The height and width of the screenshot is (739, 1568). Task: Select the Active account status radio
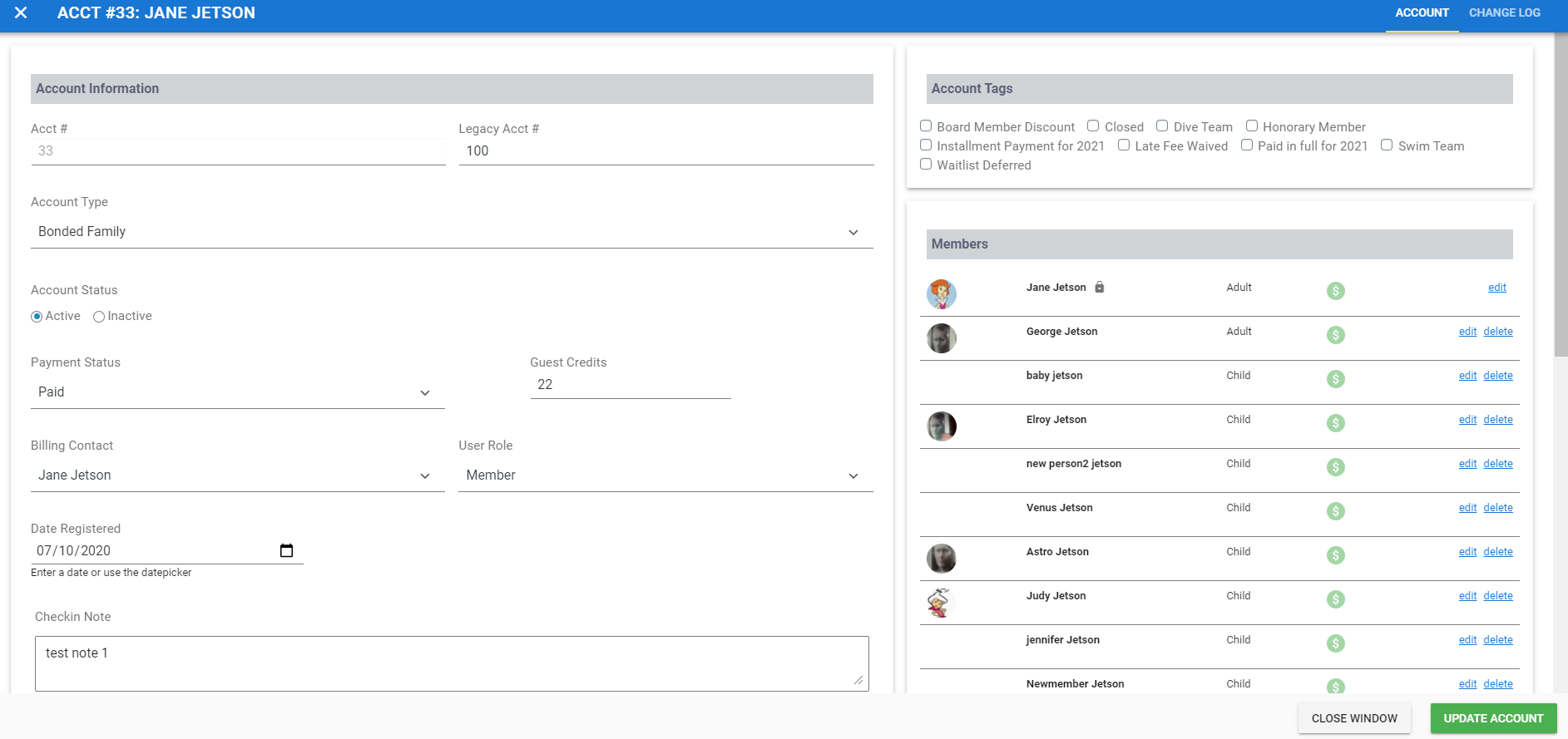37,317
